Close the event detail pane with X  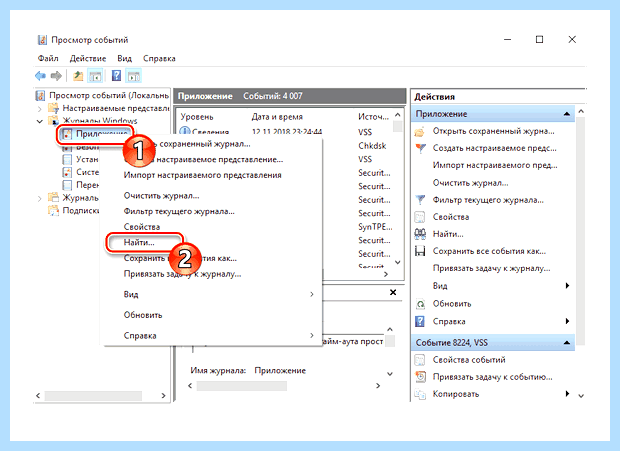(393, 292)
